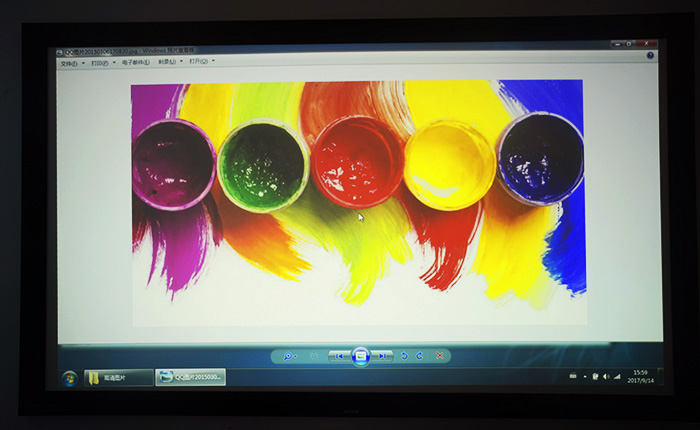700x430 pixels.
Task: Switch to the folder taskbar window
Action: 119,377
